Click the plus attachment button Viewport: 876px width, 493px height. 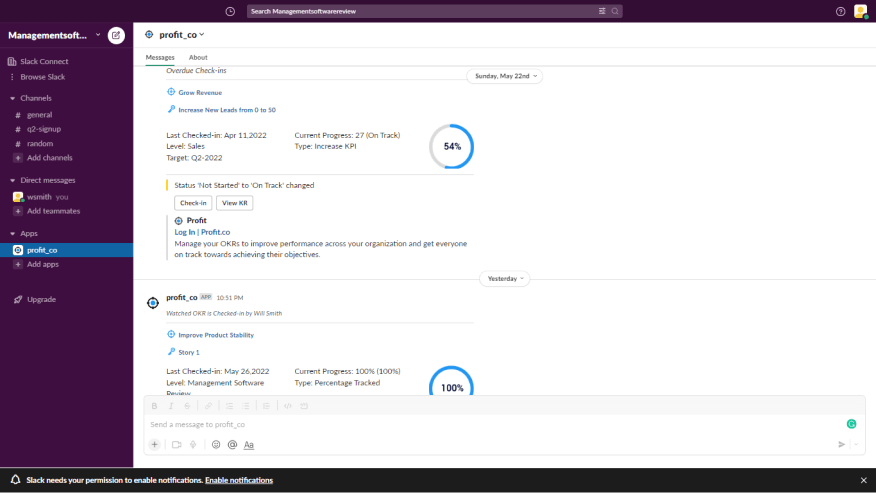point(155,444)
